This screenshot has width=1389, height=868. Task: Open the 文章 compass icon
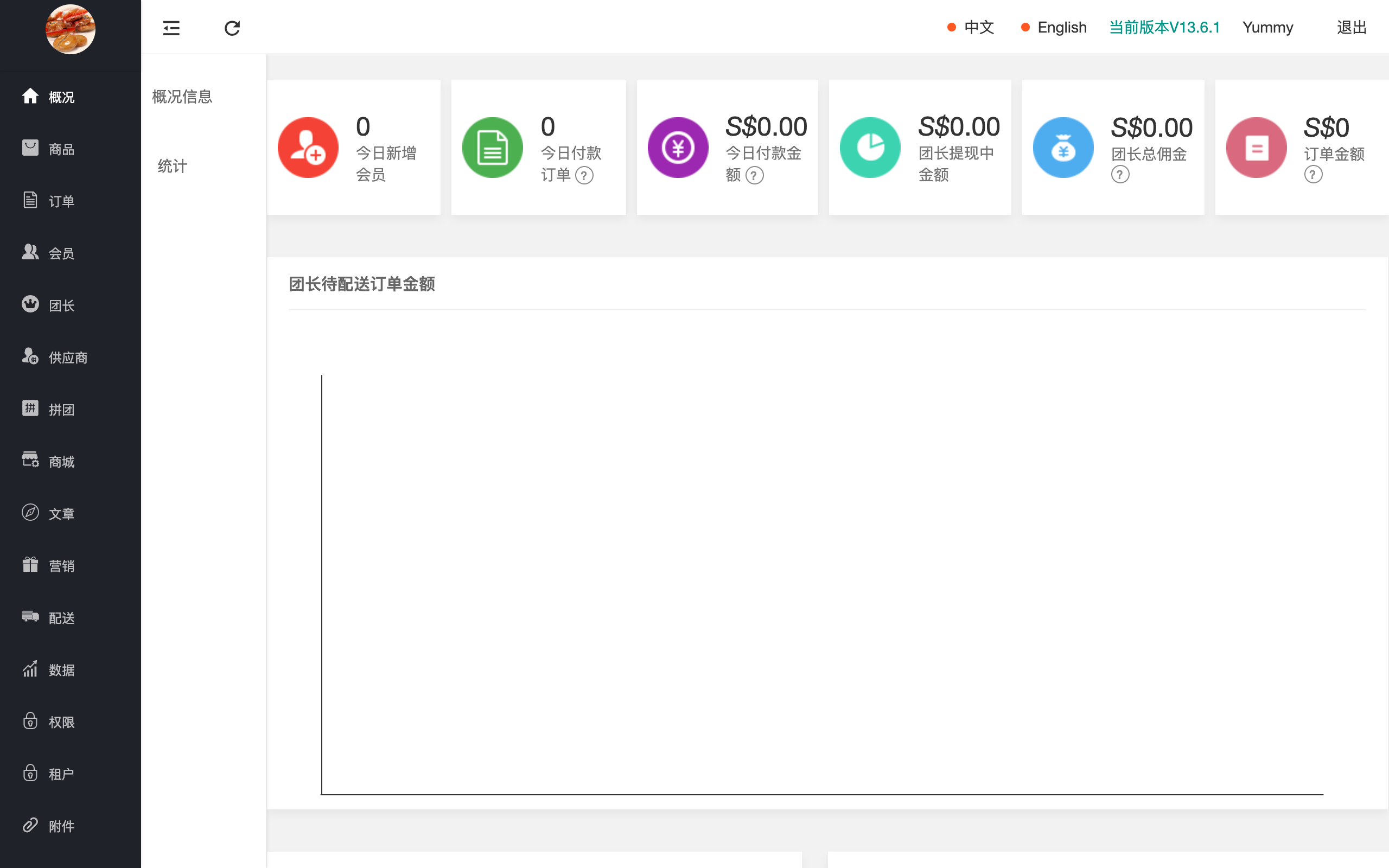tap(30, 513)
